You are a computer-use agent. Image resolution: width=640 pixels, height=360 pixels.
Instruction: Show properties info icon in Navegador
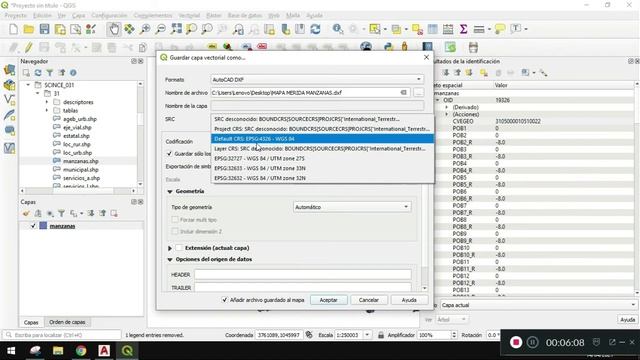tap(73, 73)
